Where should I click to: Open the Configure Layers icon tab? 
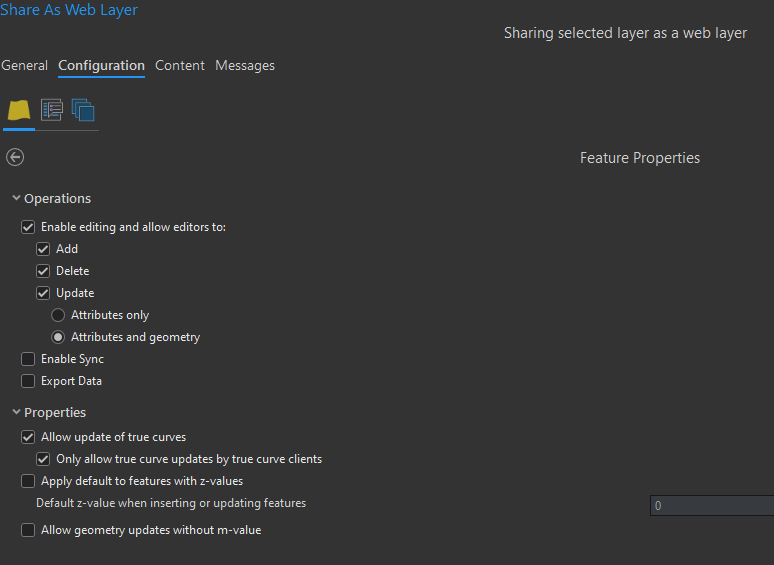point(19,110)
